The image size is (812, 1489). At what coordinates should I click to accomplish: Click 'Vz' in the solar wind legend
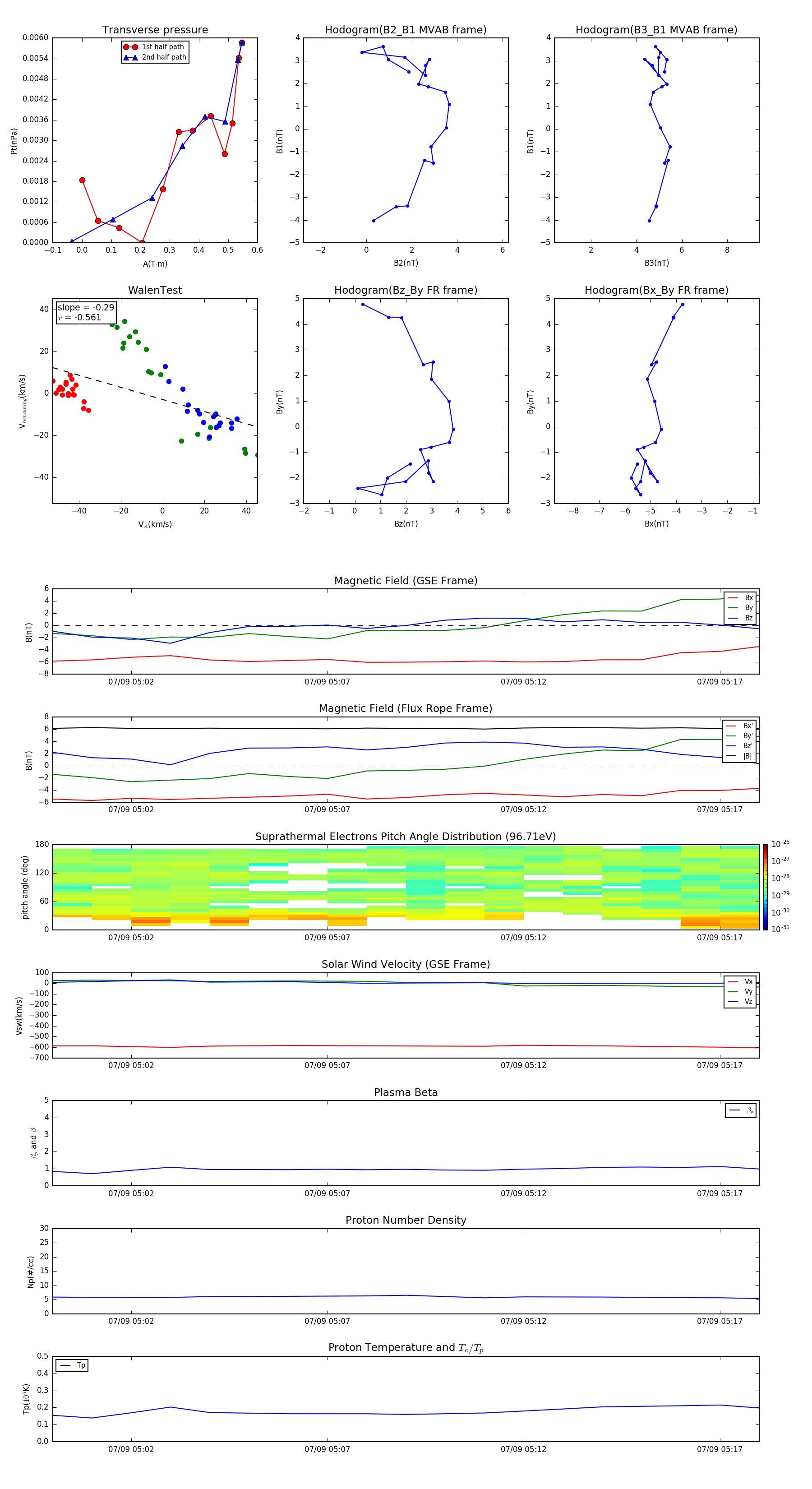click(x=741, y=1002)
